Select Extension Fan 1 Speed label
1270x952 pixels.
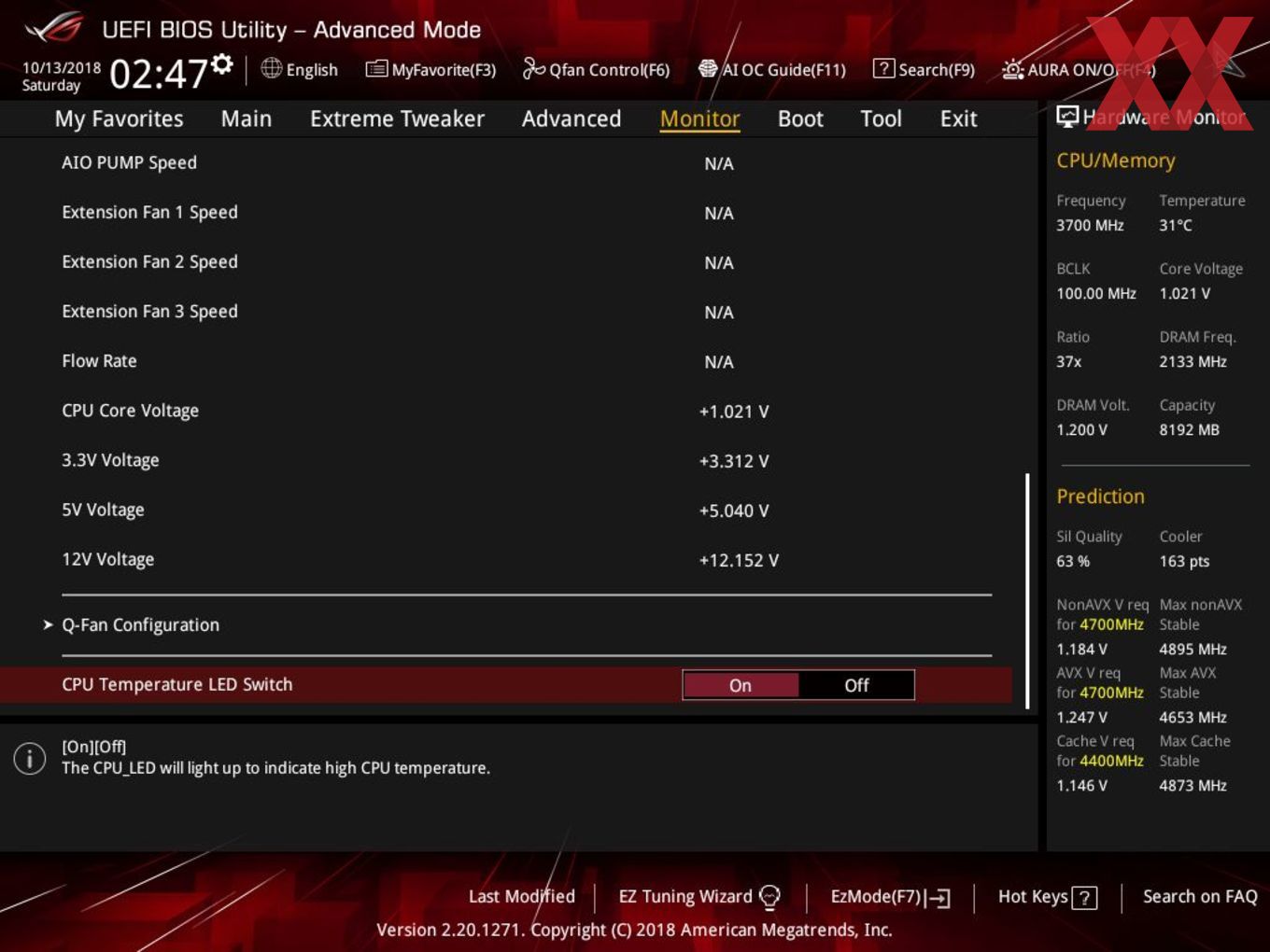click(x=149, y=212)
